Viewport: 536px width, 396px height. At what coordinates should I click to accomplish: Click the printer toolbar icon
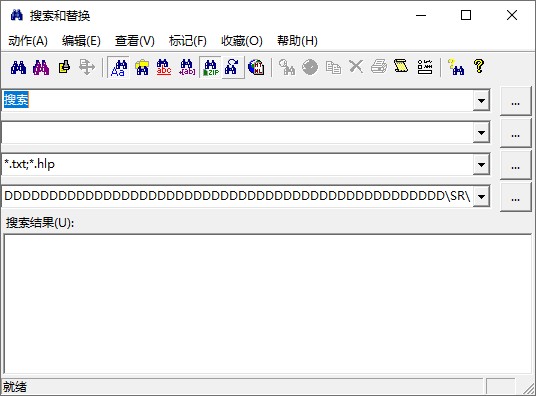pyautogui.click(x=379, y=67)
